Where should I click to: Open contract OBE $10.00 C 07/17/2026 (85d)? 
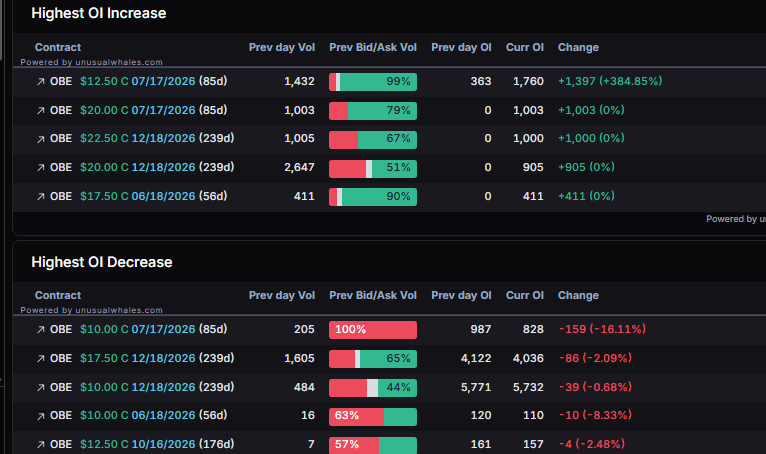[138, 329]
